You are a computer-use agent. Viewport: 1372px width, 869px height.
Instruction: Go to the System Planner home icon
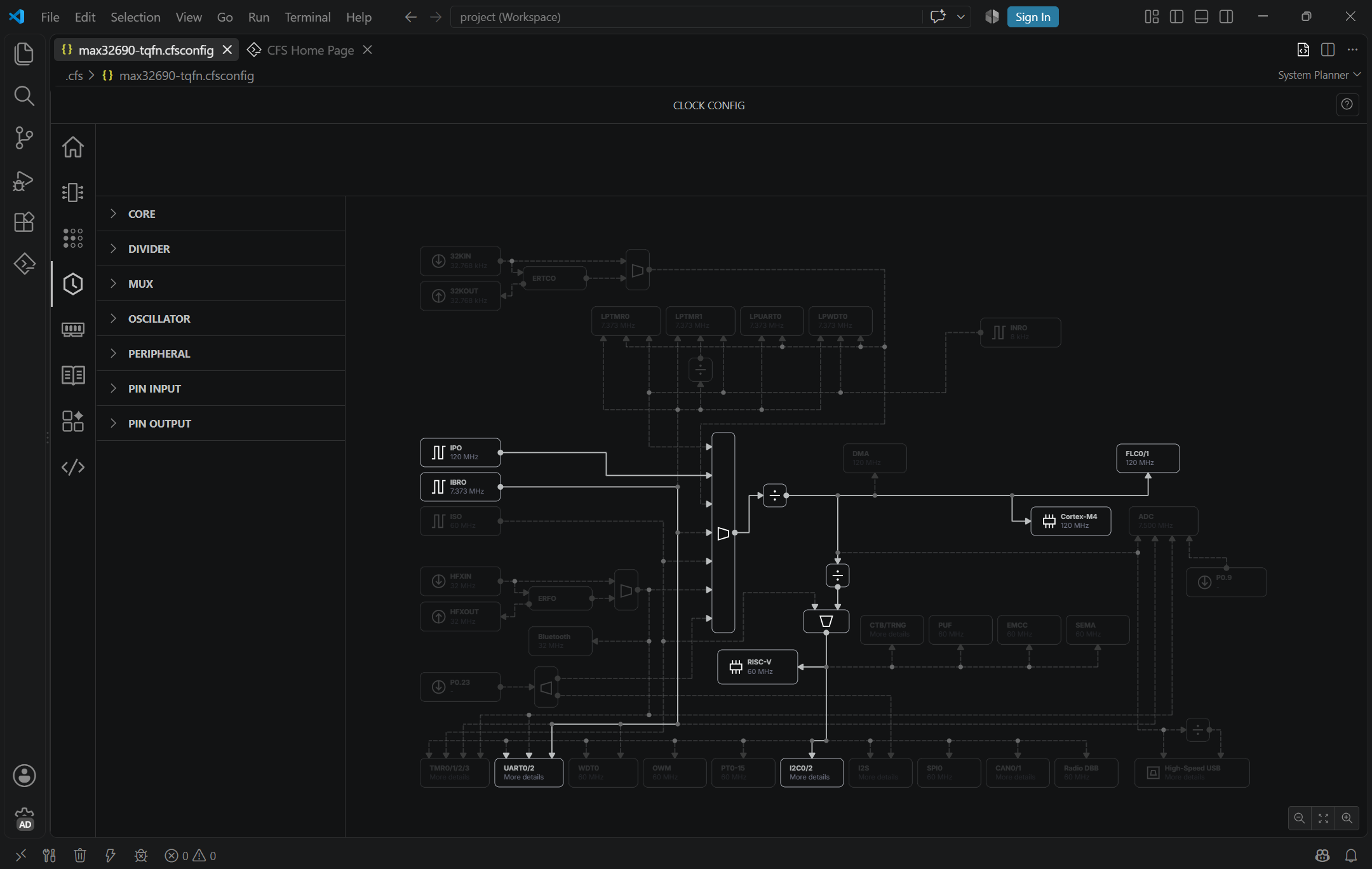tap(73, 147)
